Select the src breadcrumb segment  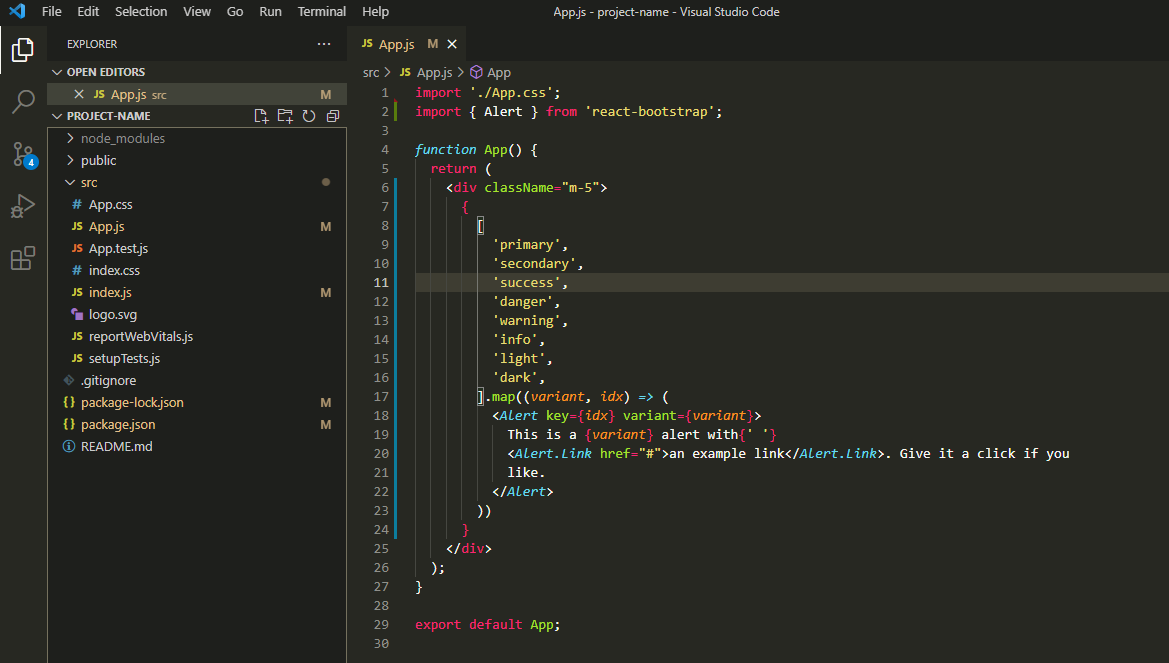[371, 72]
